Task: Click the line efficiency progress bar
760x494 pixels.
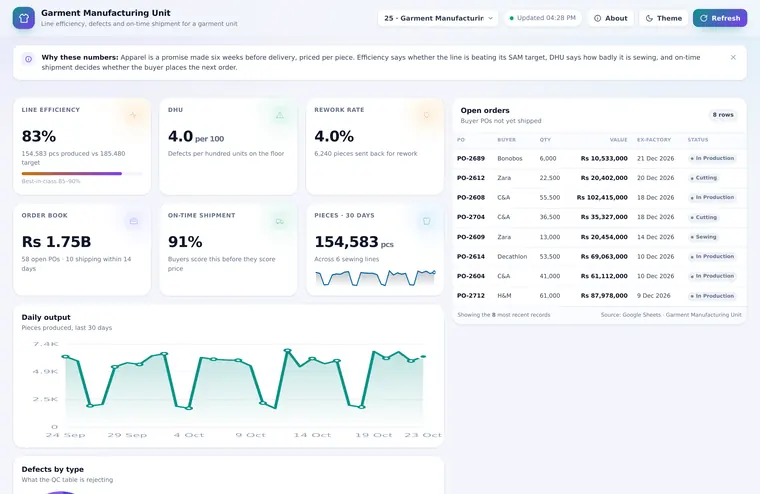Action: pos(82,174)
